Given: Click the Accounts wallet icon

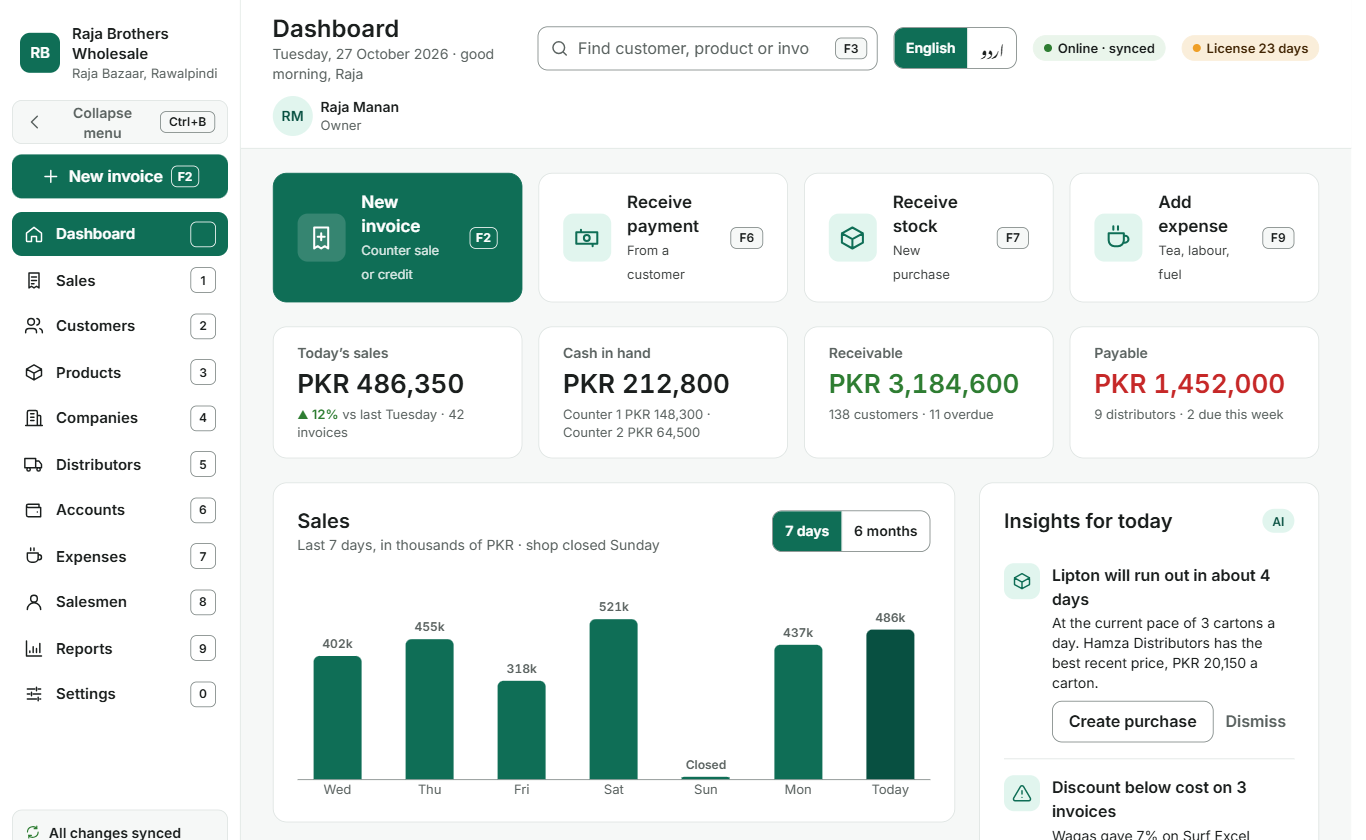Looking at the screenshot, I should point(34,510).
